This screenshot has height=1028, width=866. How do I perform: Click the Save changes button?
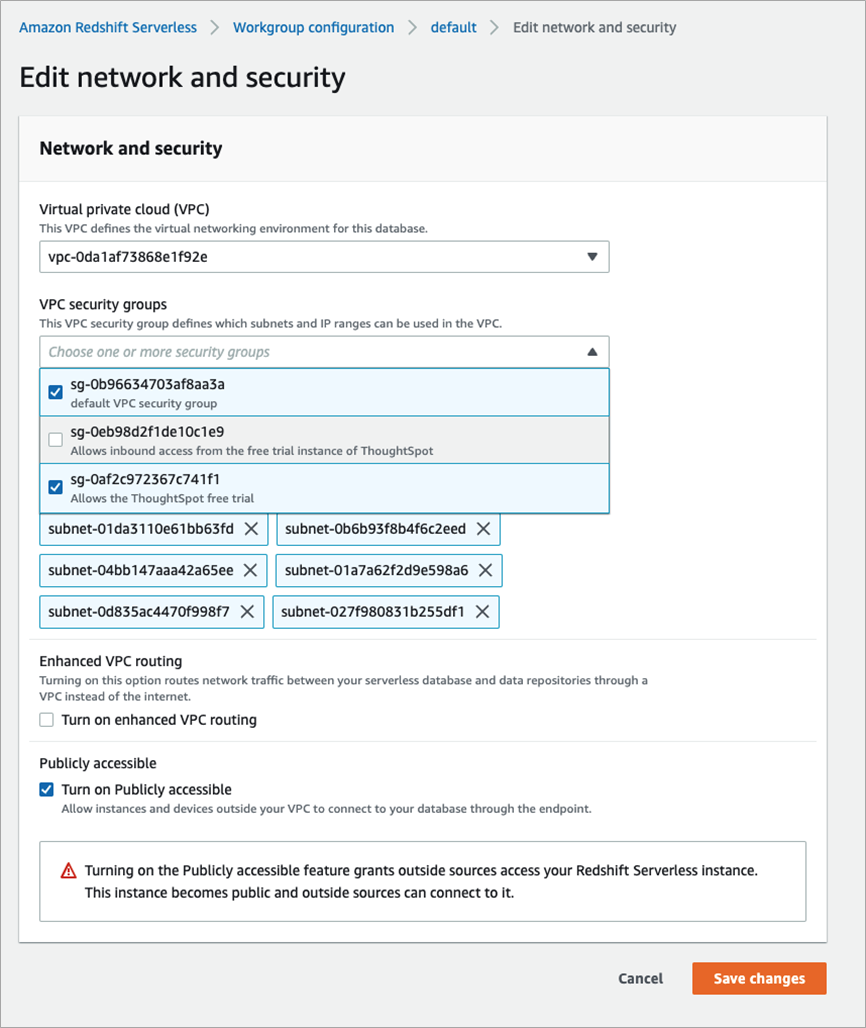pos(759,978)
